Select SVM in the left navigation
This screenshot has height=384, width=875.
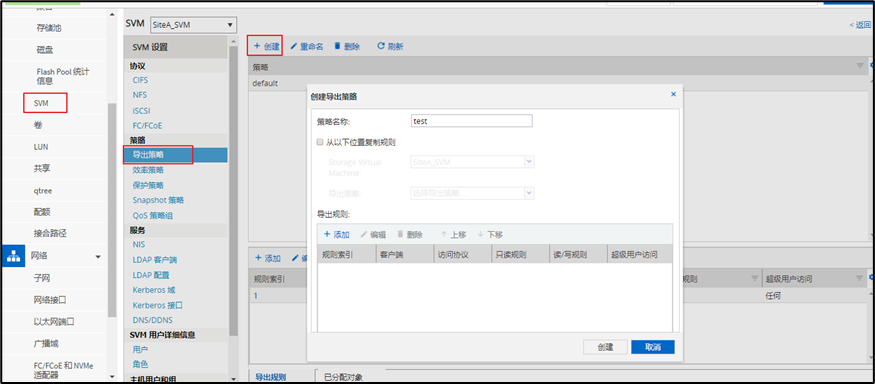coord(41,103)
